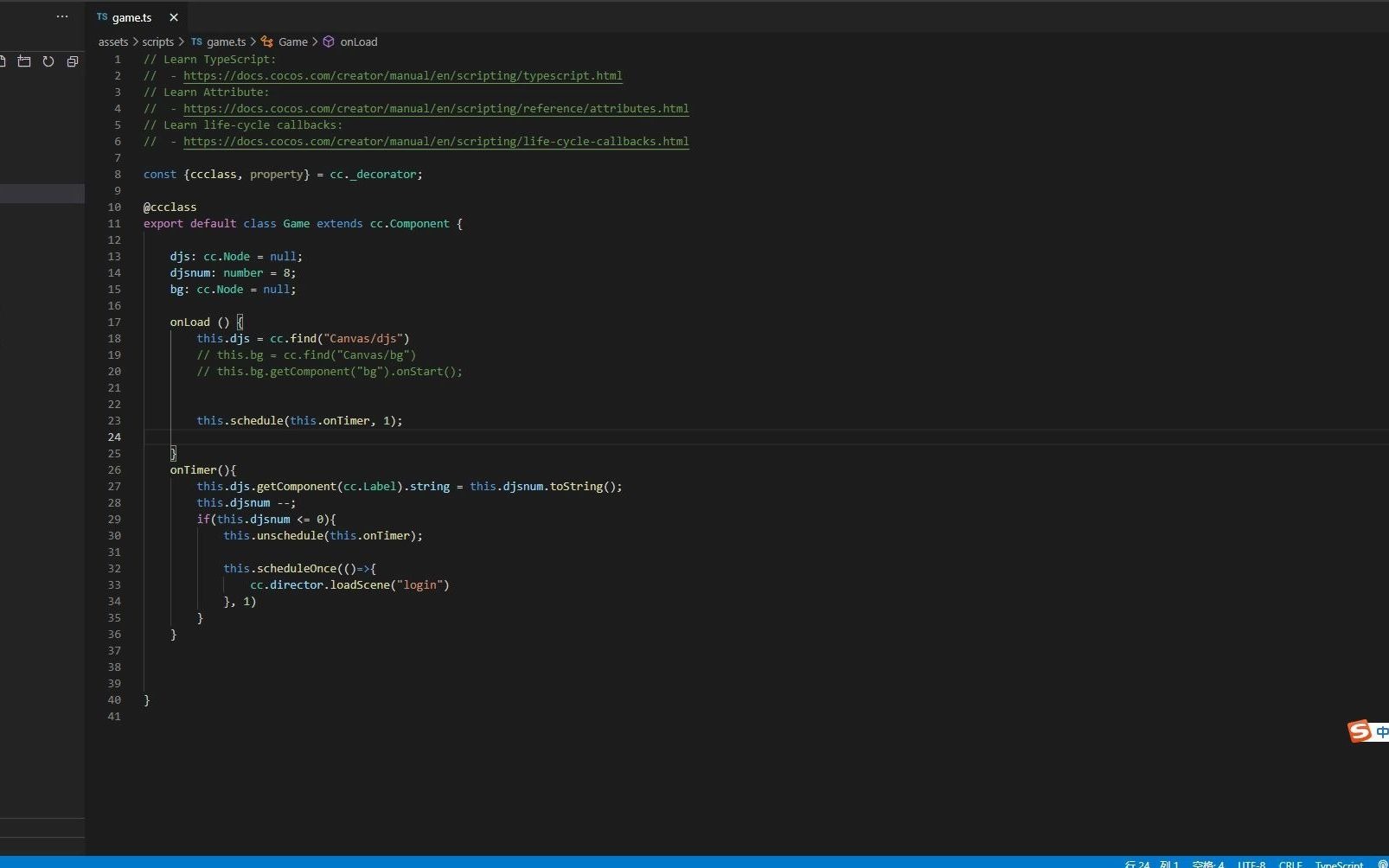Click the 'onTimer(){' method declaration
Image resolution: width=1389 pixels, height=868 pixels.
[203, 469]
